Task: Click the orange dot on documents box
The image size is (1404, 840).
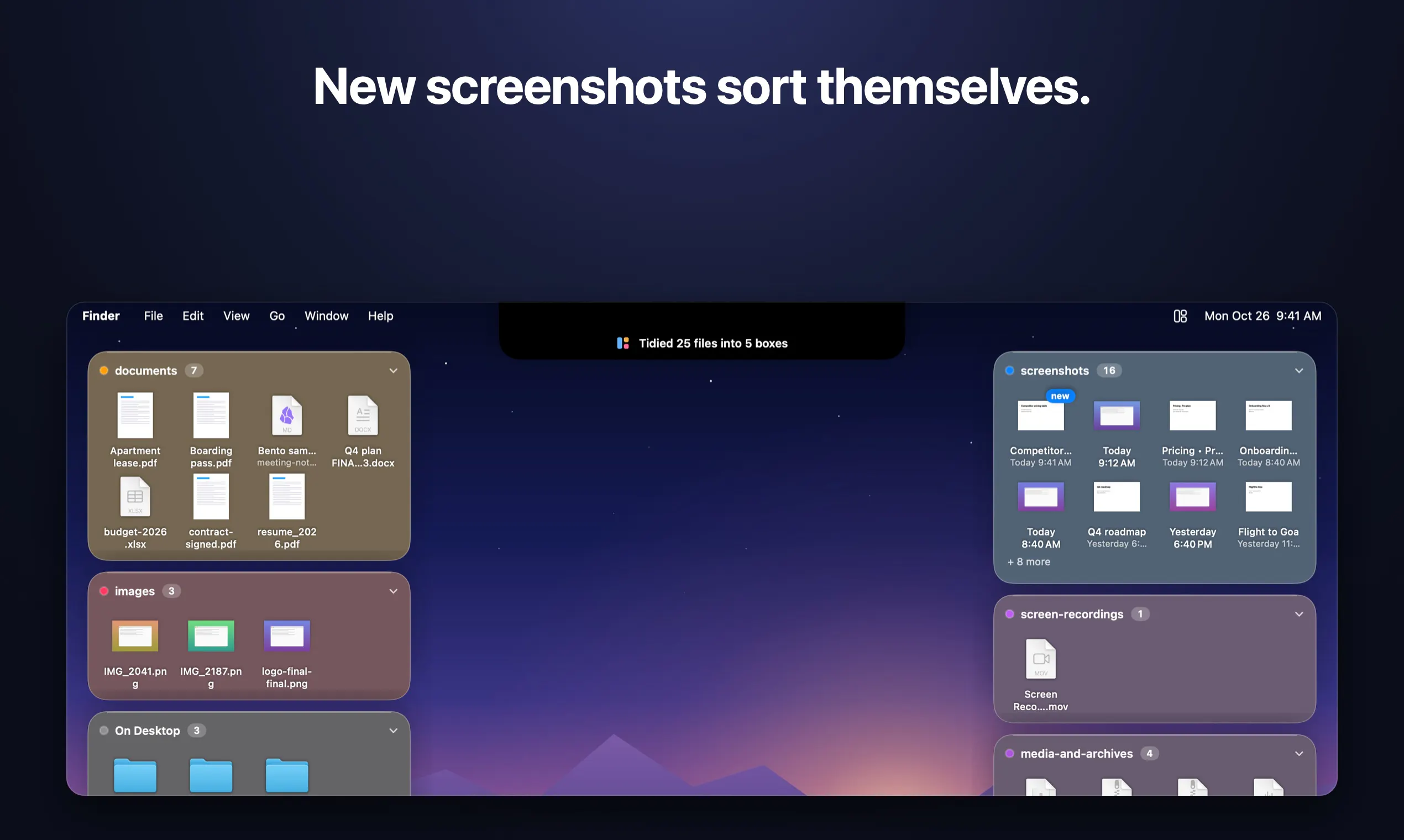Action: [x=103, y=371]
